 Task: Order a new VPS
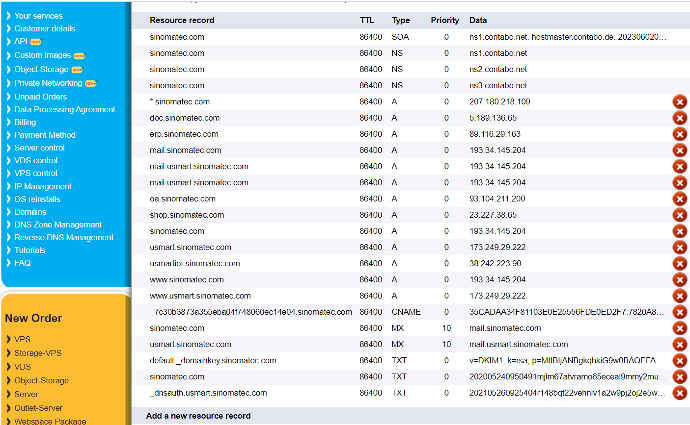[22, 339]
